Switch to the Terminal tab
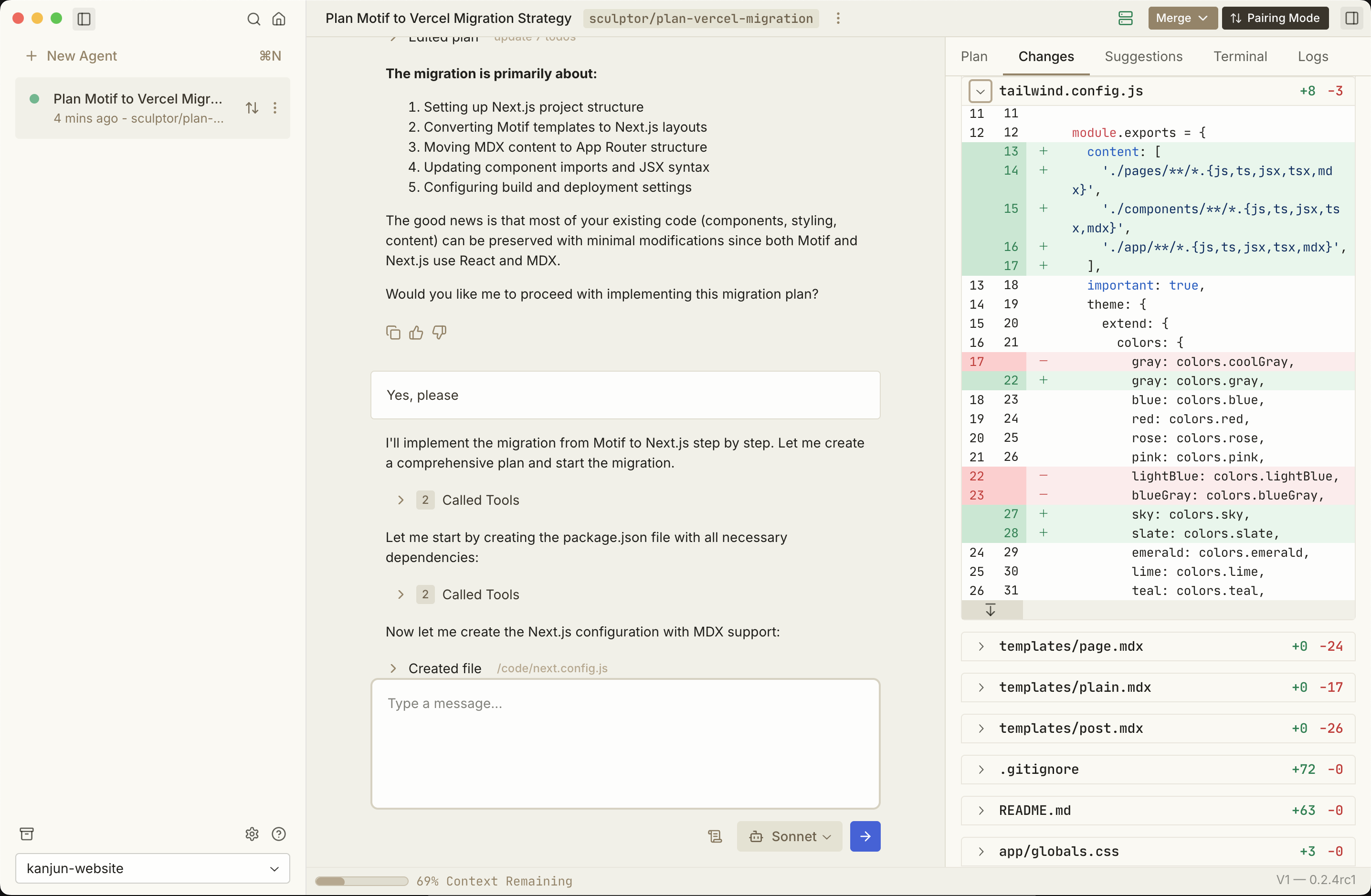 click(1240, 56)
